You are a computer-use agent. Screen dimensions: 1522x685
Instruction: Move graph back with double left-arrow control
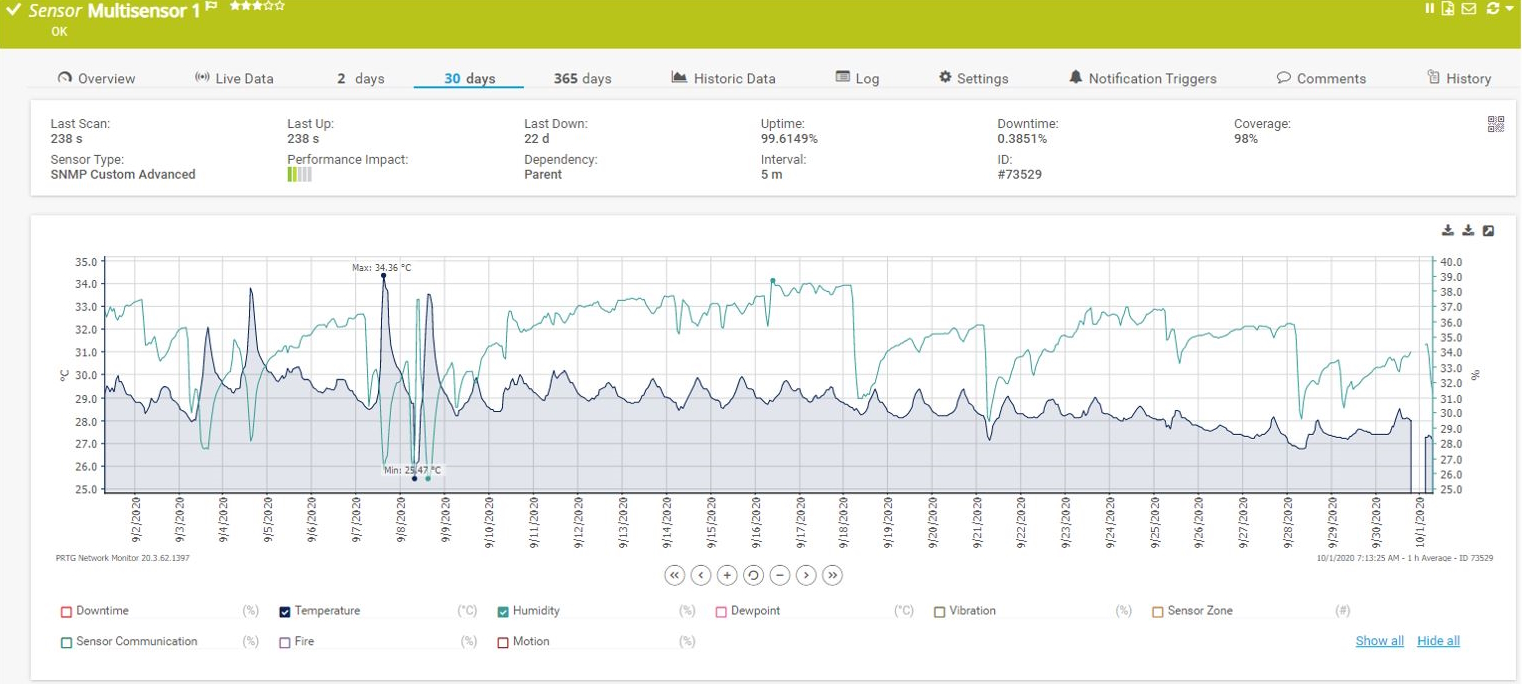(672, 575)
